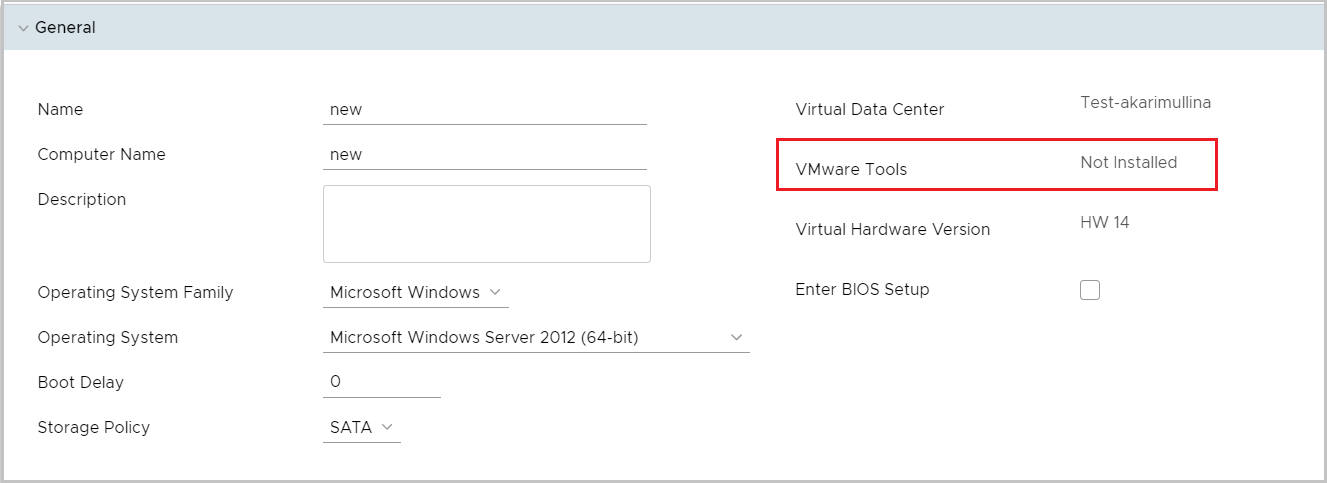Collapse the General section chevron
1327x483 pixels.
(x=23, y=28)
